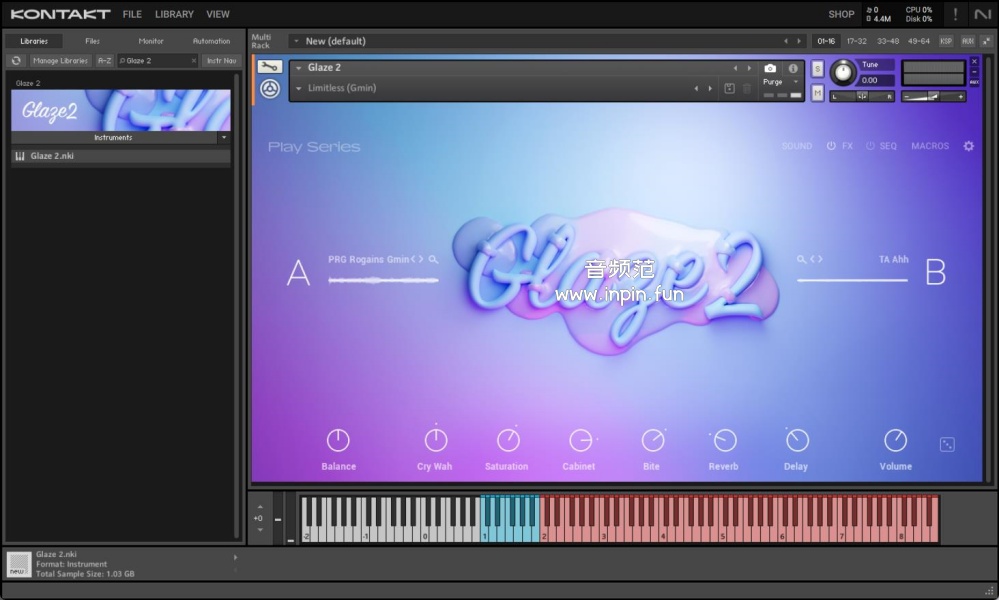The height and width of the screenshot is (600, 999).
Task: Delete the current snapshot with trash icon
Action: point(747,89)
